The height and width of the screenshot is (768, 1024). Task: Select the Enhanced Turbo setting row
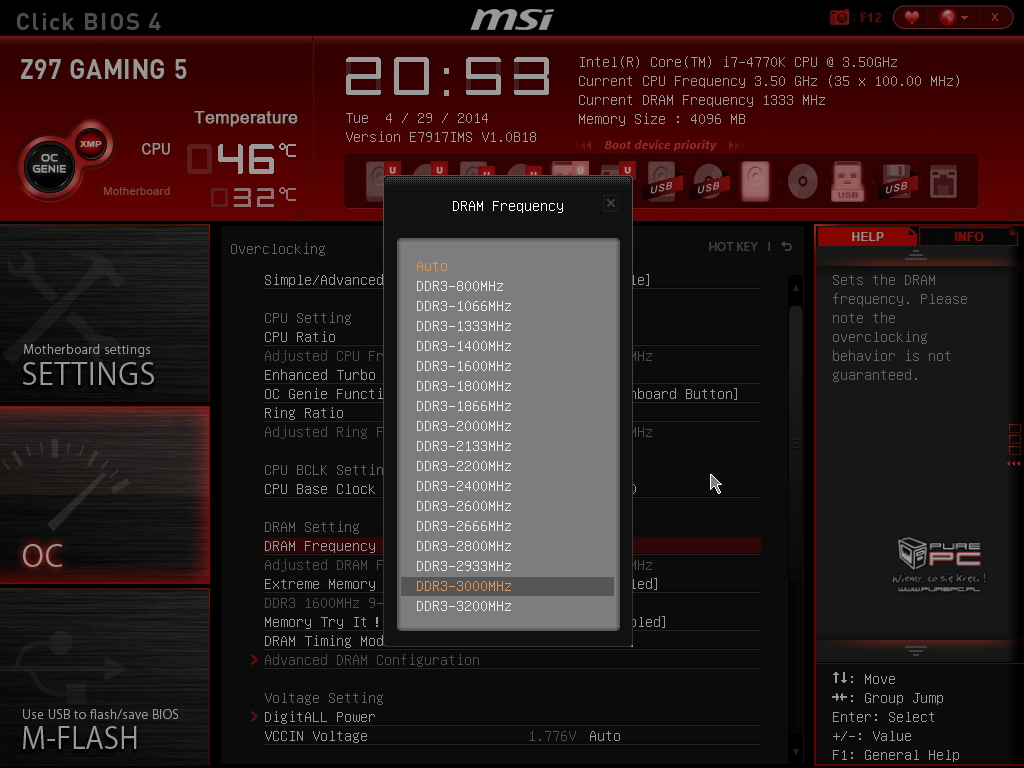[512, 375]
